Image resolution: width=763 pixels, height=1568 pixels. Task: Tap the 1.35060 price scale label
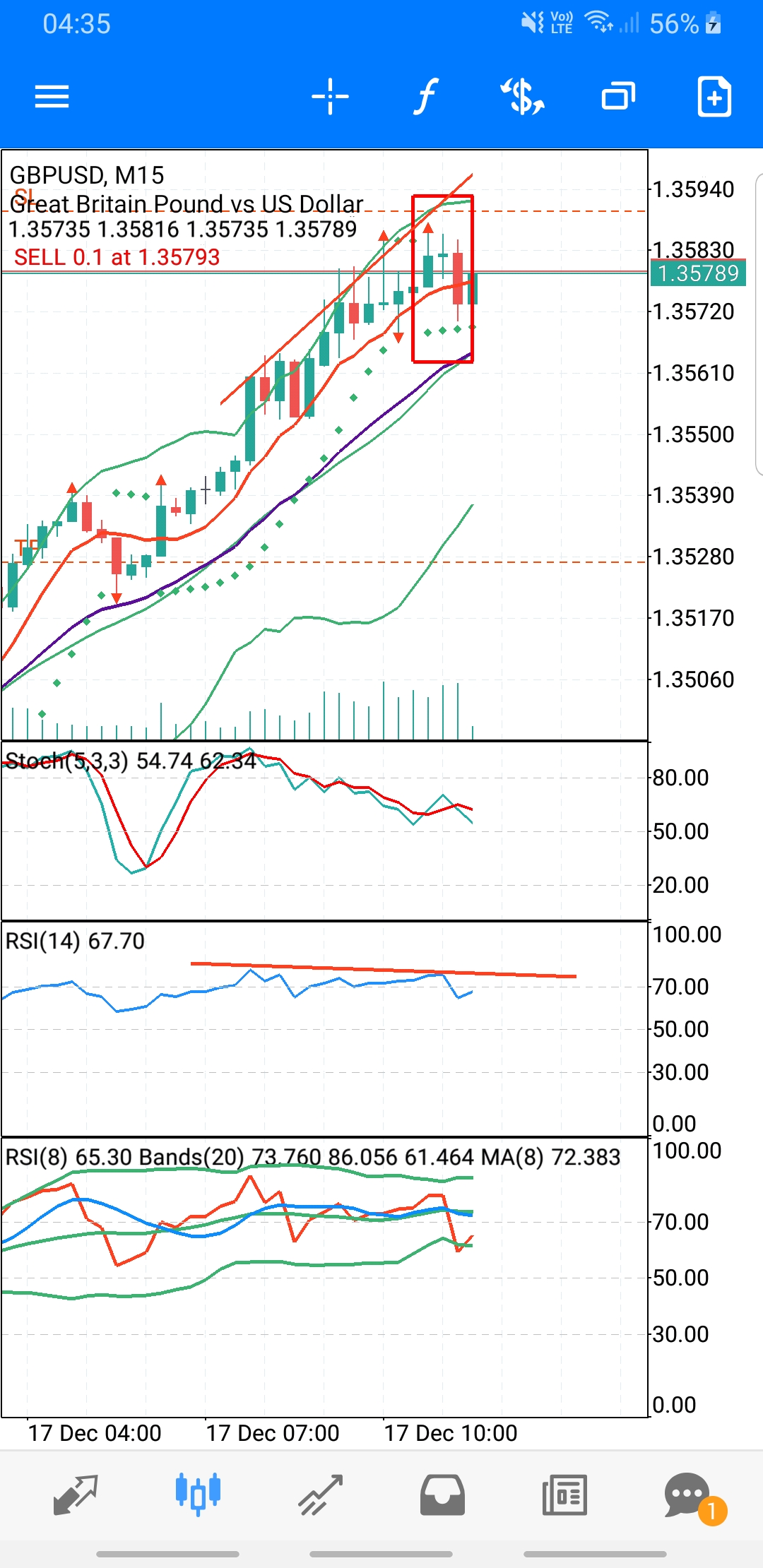(693, 679)
